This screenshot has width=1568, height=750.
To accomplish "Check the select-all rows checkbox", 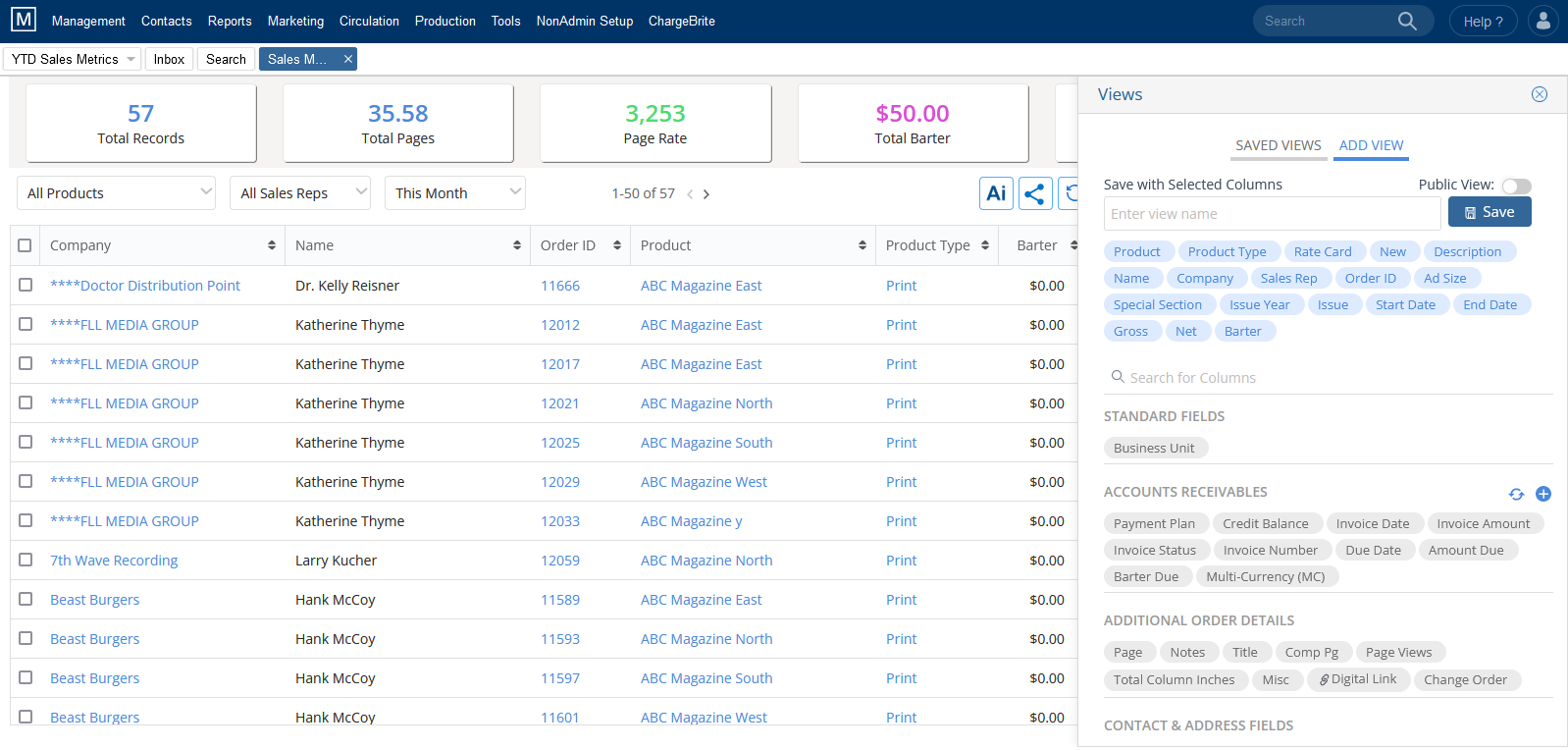I will click(25, 245).
